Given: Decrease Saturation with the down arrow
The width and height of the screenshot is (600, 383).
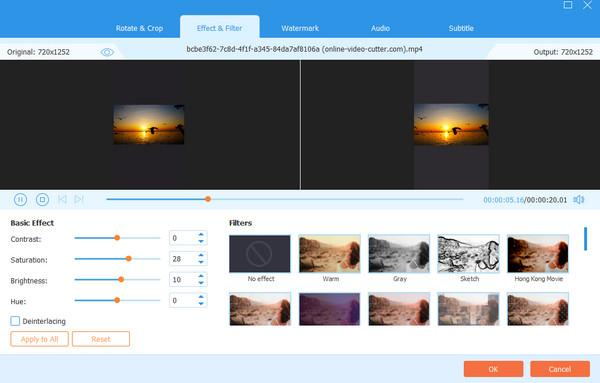Looking at the screenshot, I should click(x=201, y=262).
